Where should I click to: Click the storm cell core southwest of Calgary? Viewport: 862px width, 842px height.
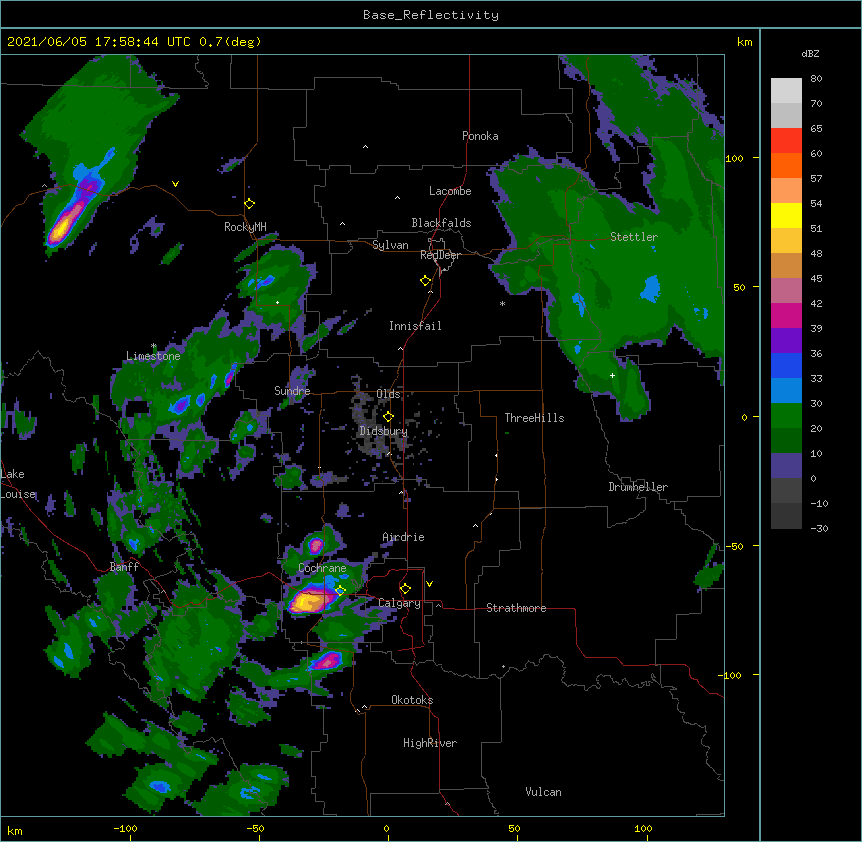[327, 661]
